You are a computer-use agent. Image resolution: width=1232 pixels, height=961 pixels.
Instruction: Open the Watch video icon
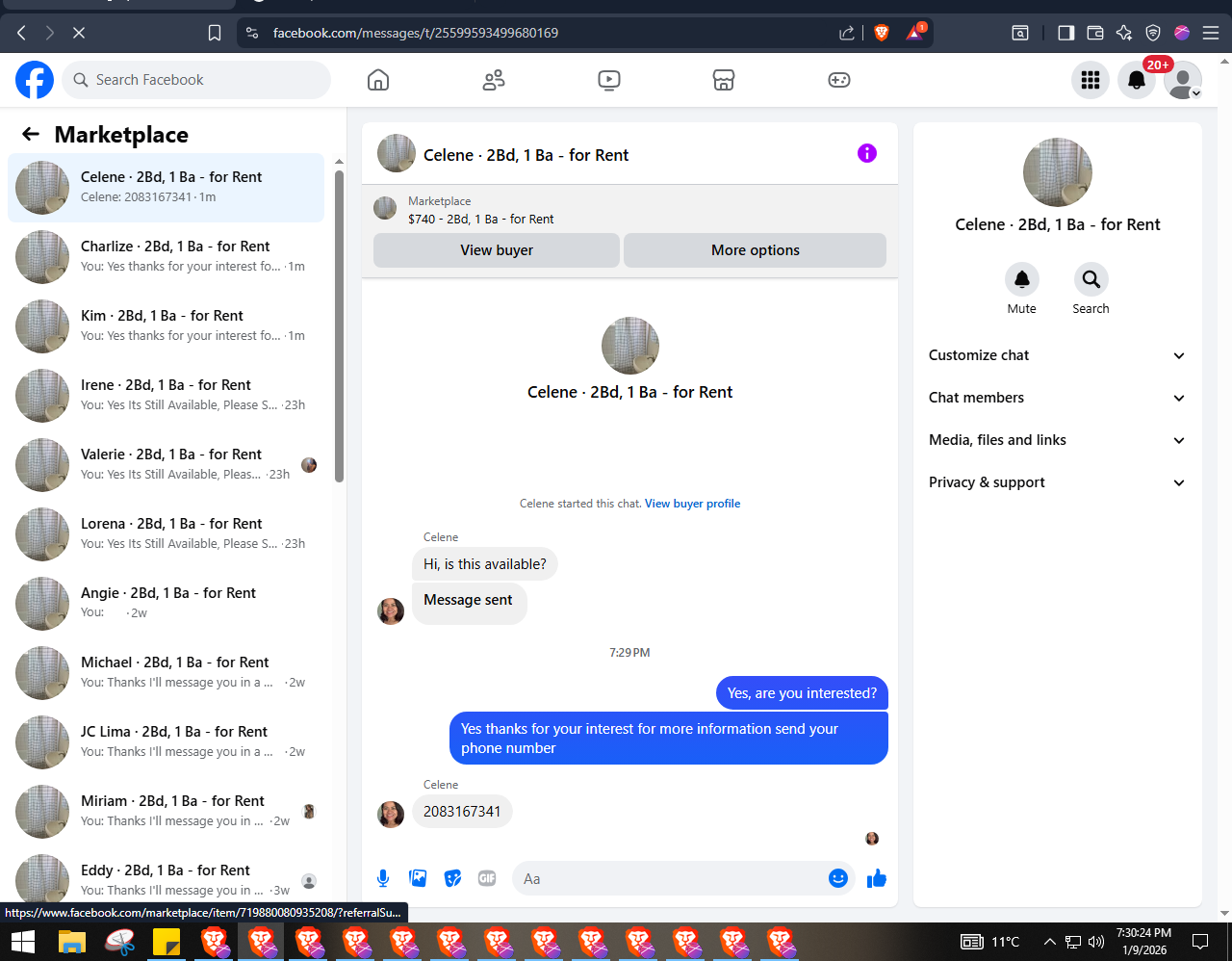click(x=609, y=80)
